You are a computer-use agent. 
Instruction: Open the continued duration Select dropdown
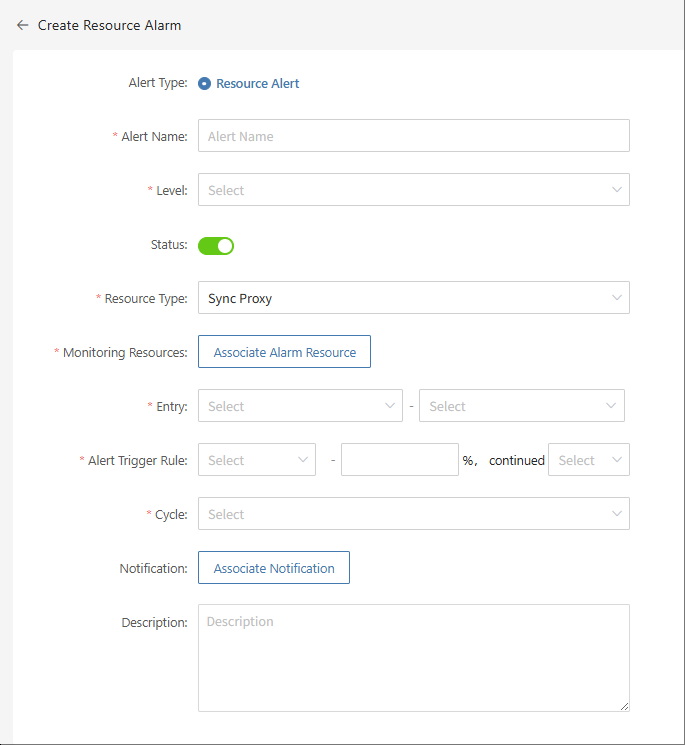pos(589,459)
